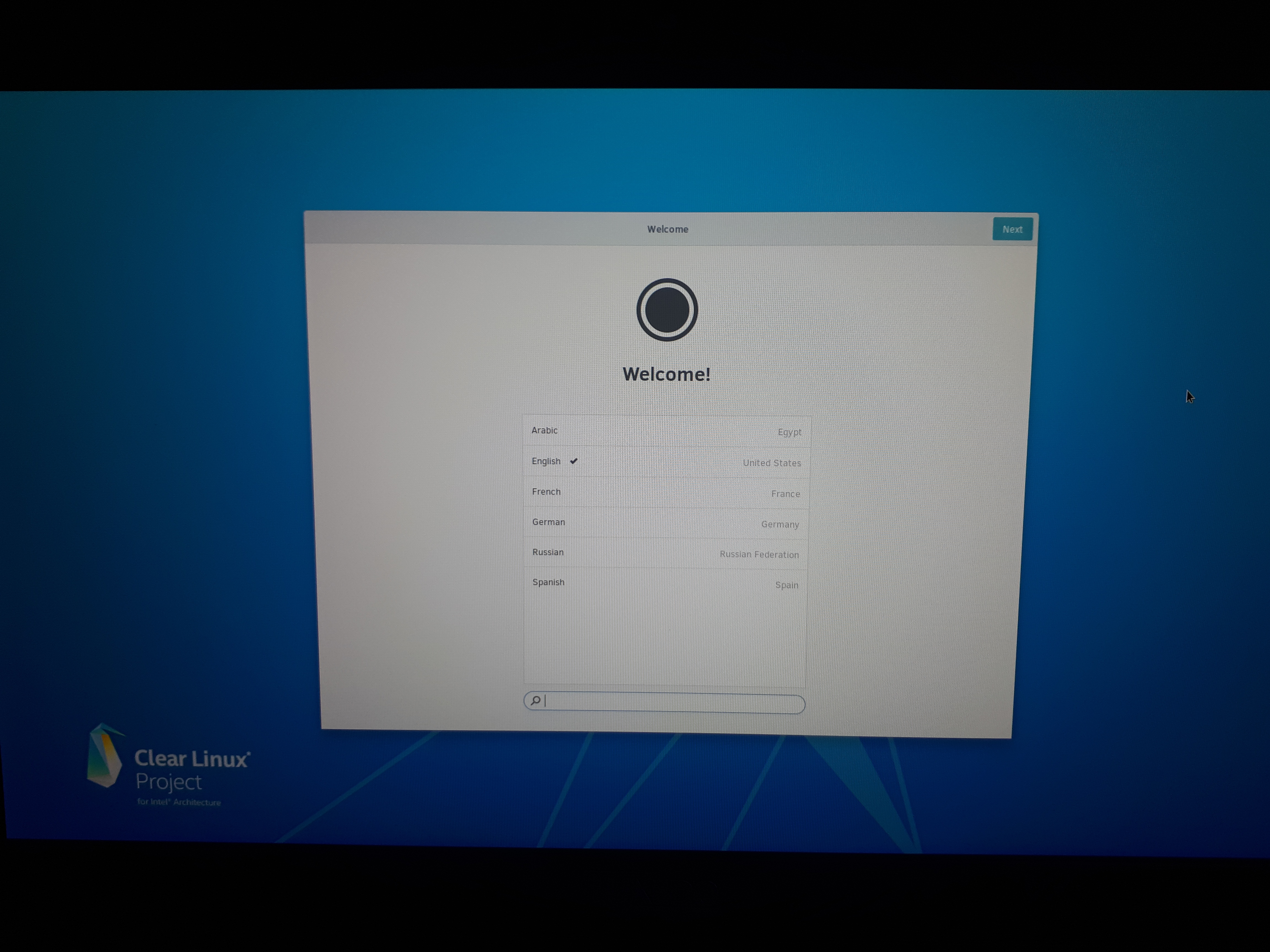Click the language search input field
The width and height of the screenshot is (1270, 952).
[x=664, y=702]
